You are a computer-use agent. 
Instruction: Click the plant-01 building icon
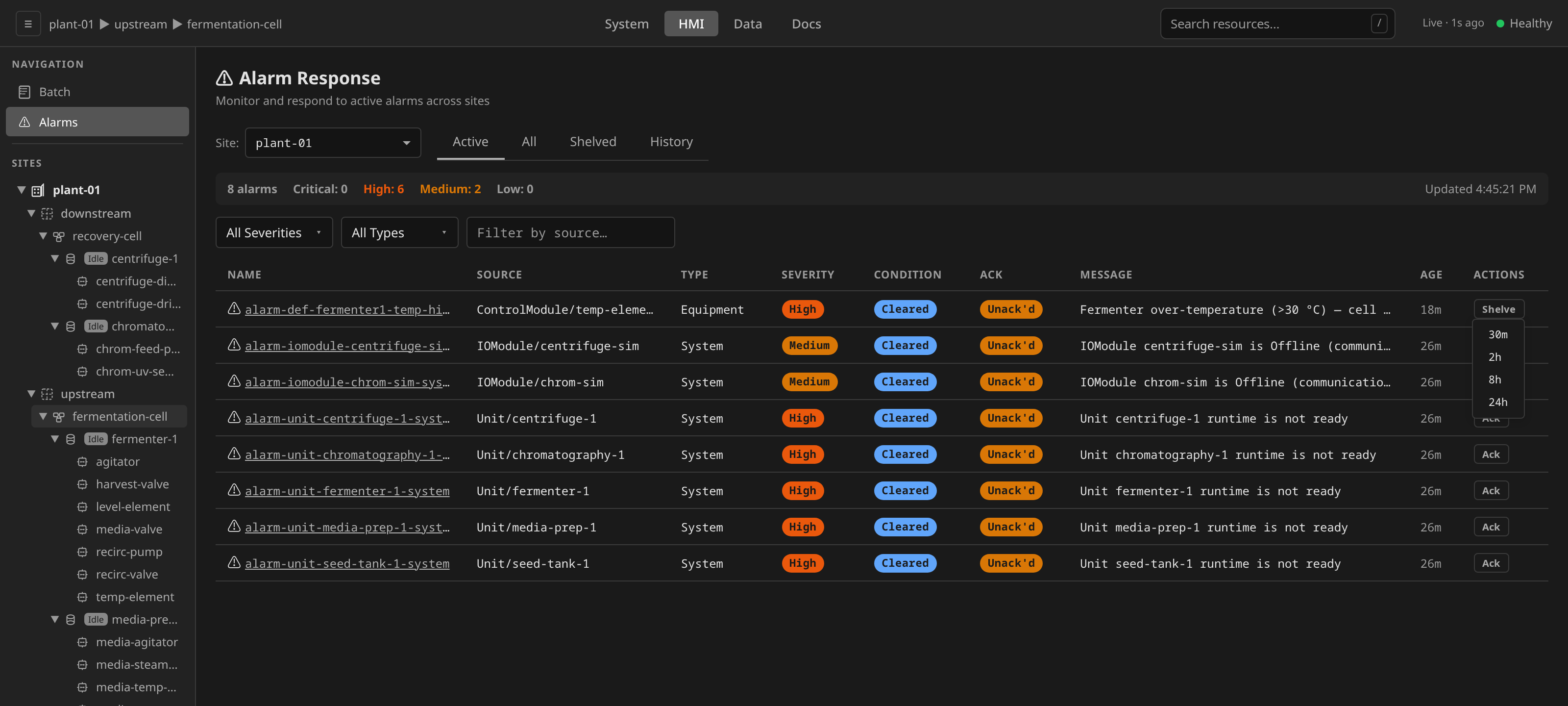[38, 190]
